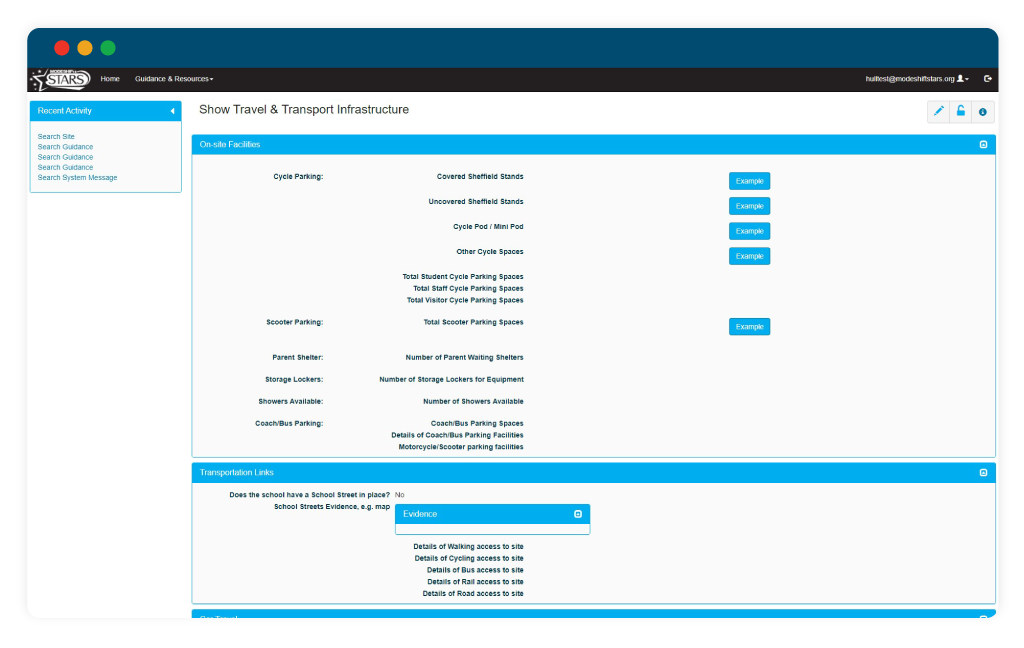Show Example for Covered Sheffield Stands
Screen dimensions: 1024x648
coord(749,181)
